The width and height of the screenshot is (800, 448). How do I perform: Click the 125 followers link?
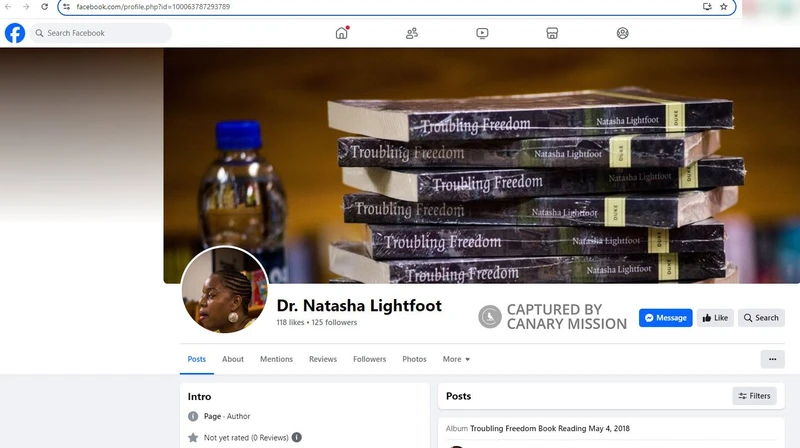point(334,322)
